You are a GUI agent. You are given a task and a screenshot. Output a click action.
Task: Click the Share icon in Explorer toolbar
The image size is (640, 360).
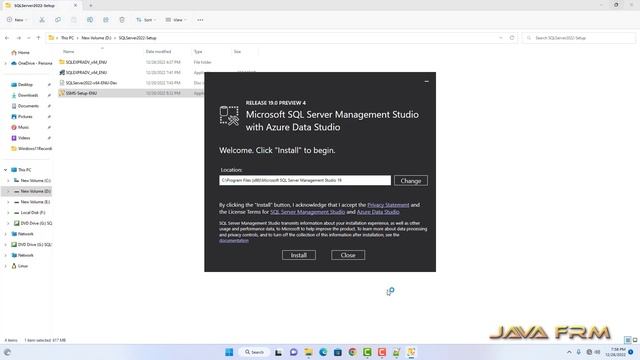[106, 20]
